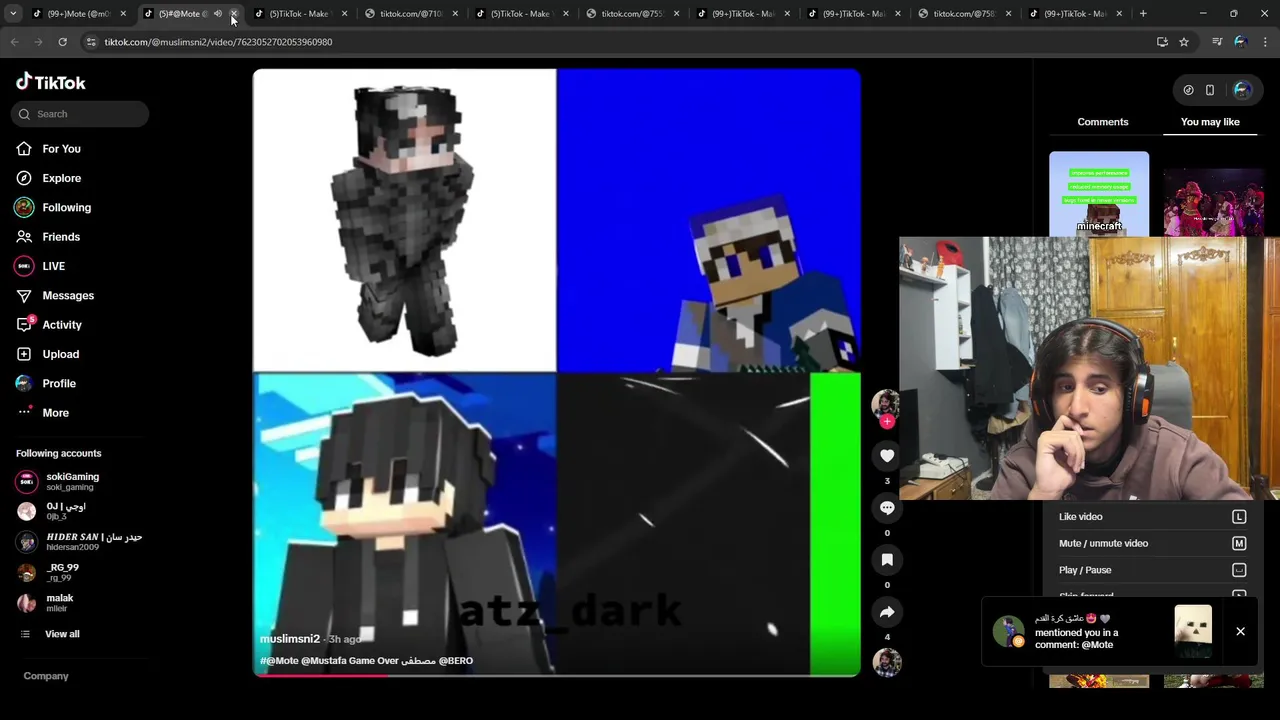This screenshot has height=720, width=1280.
Task: Expand the Company footer section
Action: [46, 676]
